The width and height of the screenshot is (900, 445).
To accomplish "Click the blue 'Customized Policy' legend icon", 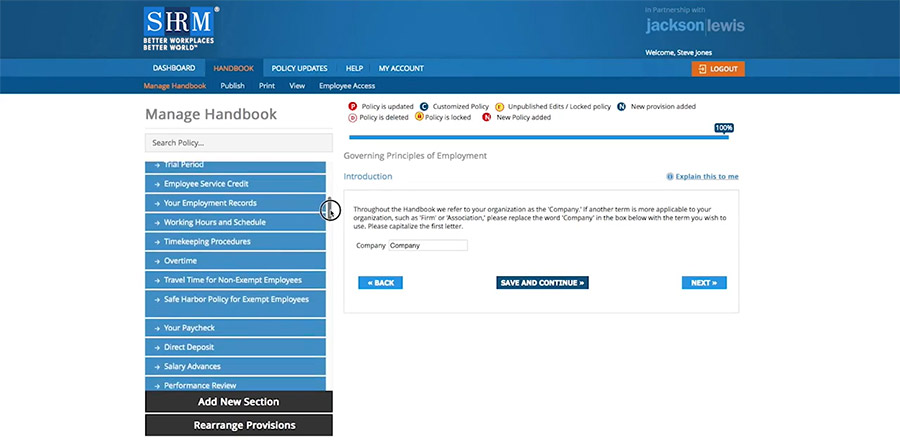I will pyautogui.click(x=424, y=106).
